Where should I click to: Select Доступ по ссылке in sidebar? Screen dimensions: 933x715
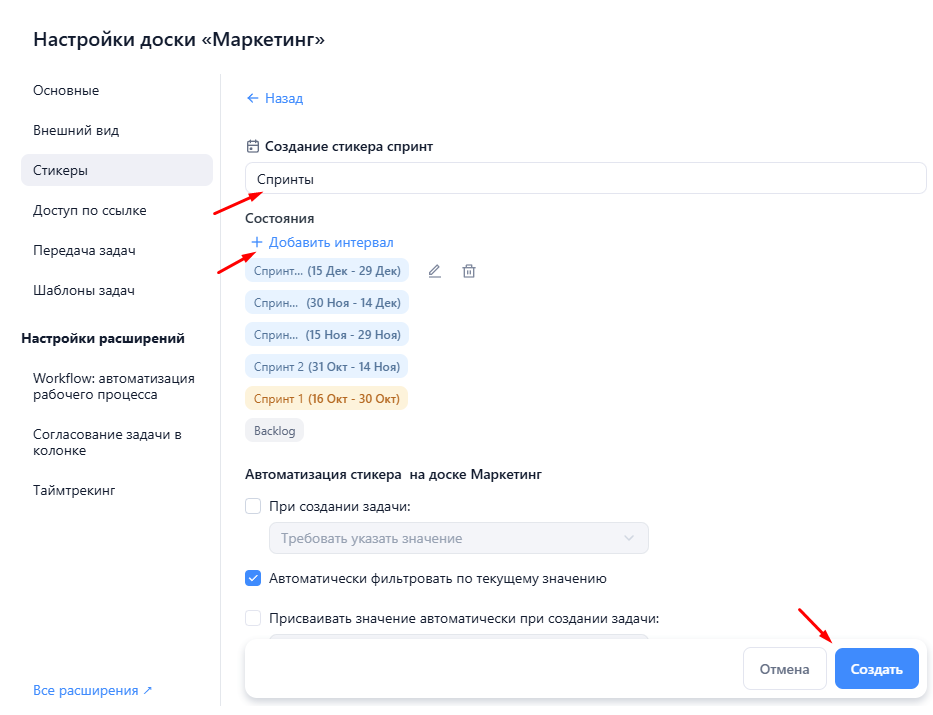(x=90, y=211)
